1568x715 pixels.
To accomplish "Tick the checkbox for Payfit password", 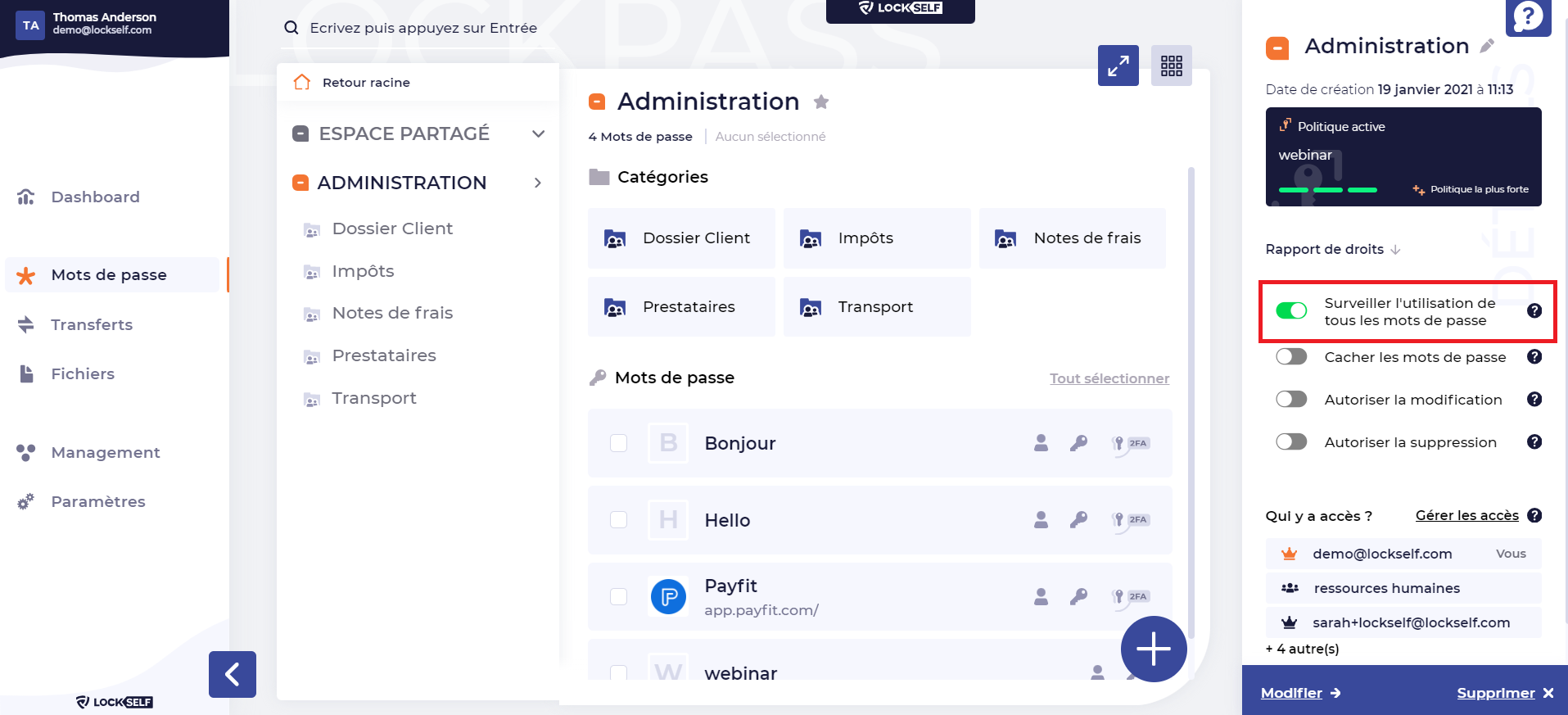I will pos(618,596).
